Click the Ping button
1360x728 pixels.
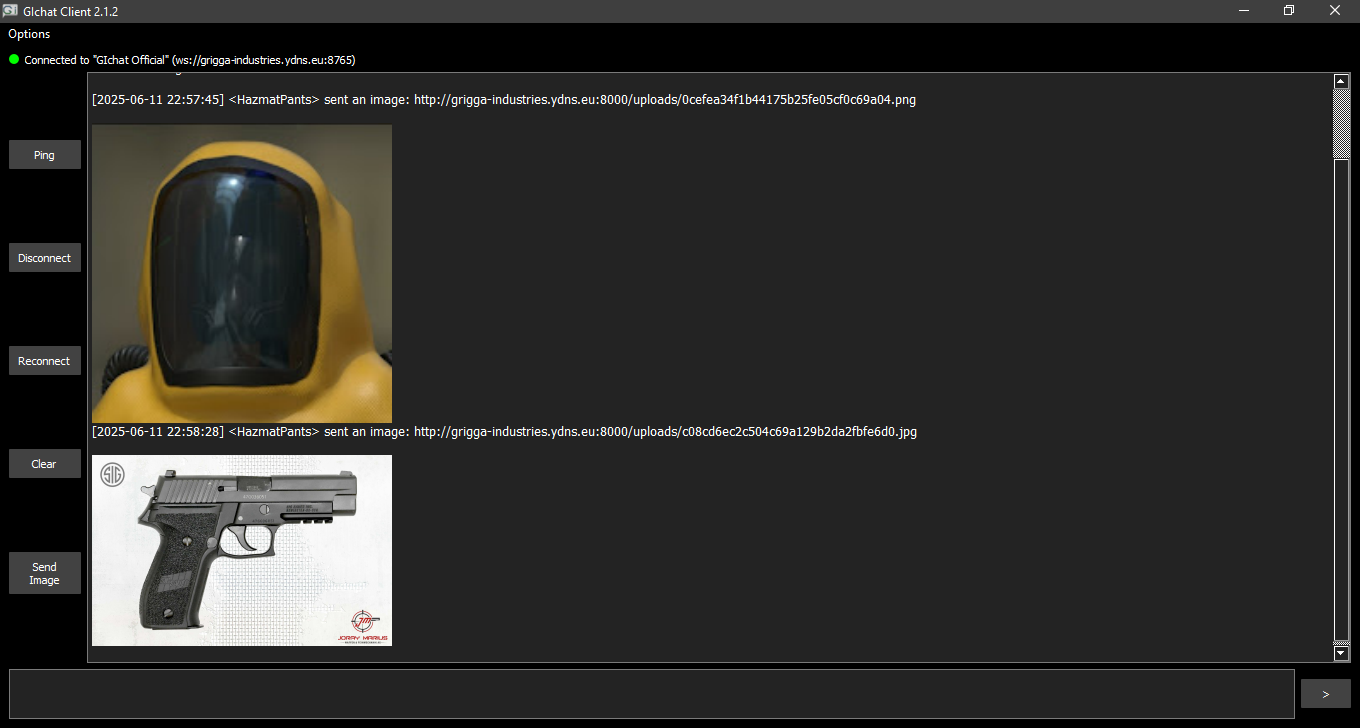(45, 155)
